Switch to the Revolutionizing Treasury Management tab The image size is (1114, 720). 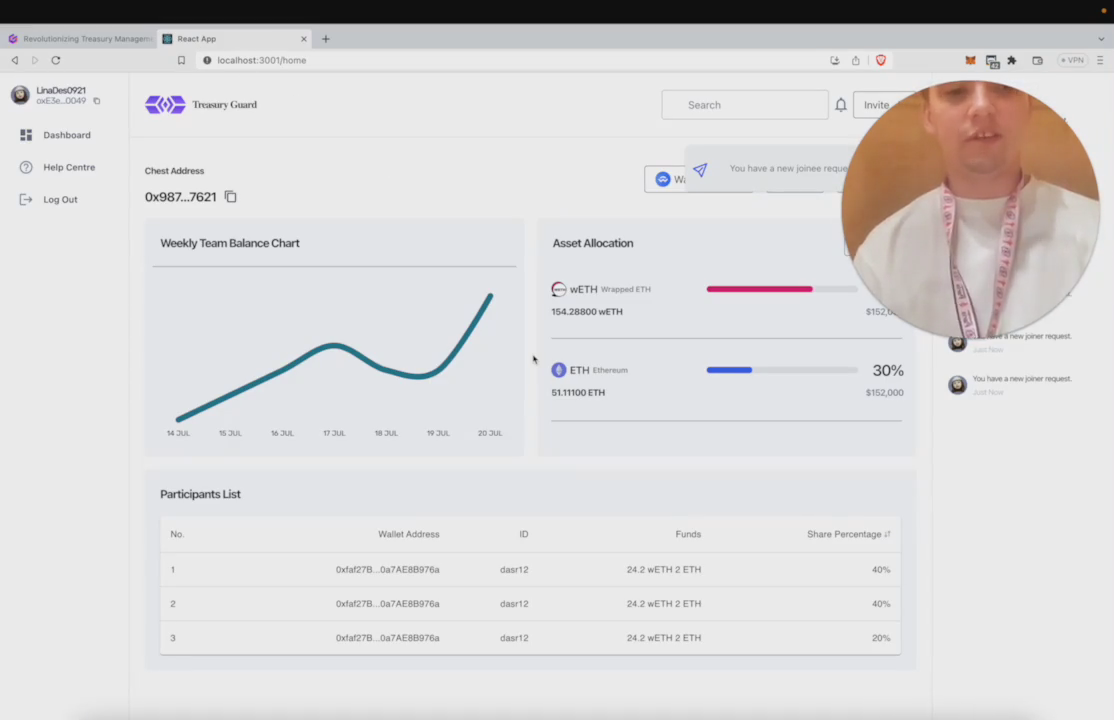click(x=80, y=39)
